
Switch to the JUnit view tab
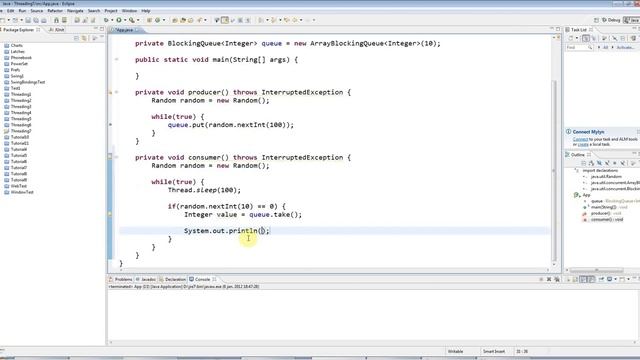click(57, 30)
